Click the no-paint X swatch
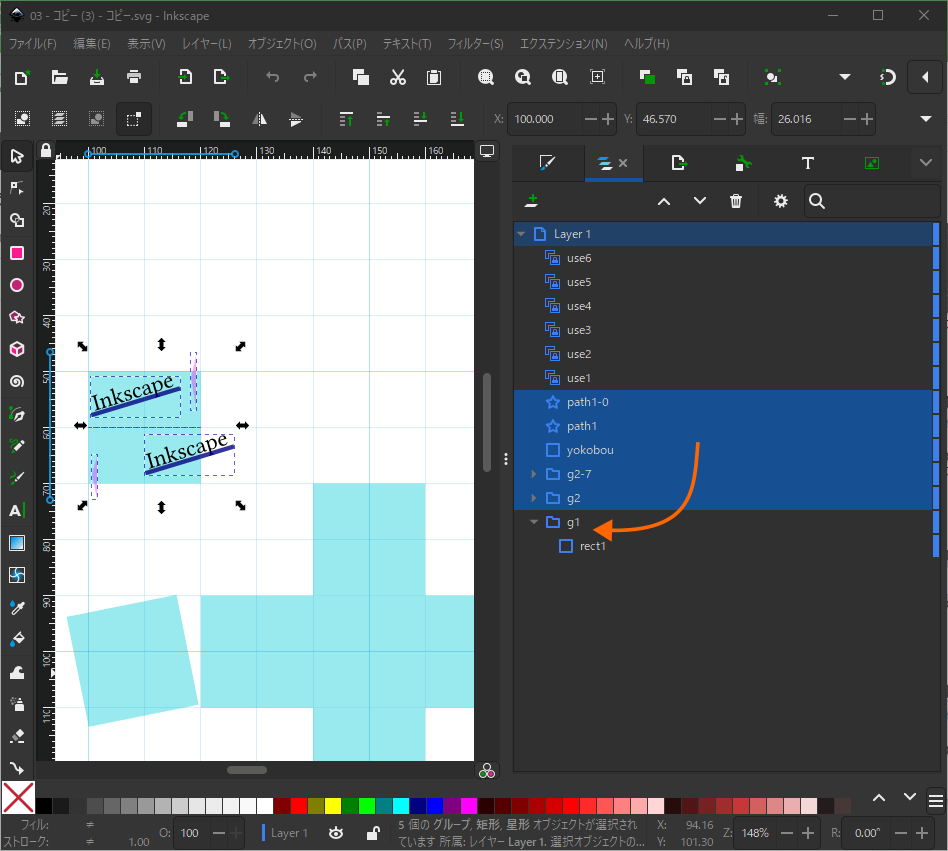This screenshot has height=851, width=948. click(18, 798)
